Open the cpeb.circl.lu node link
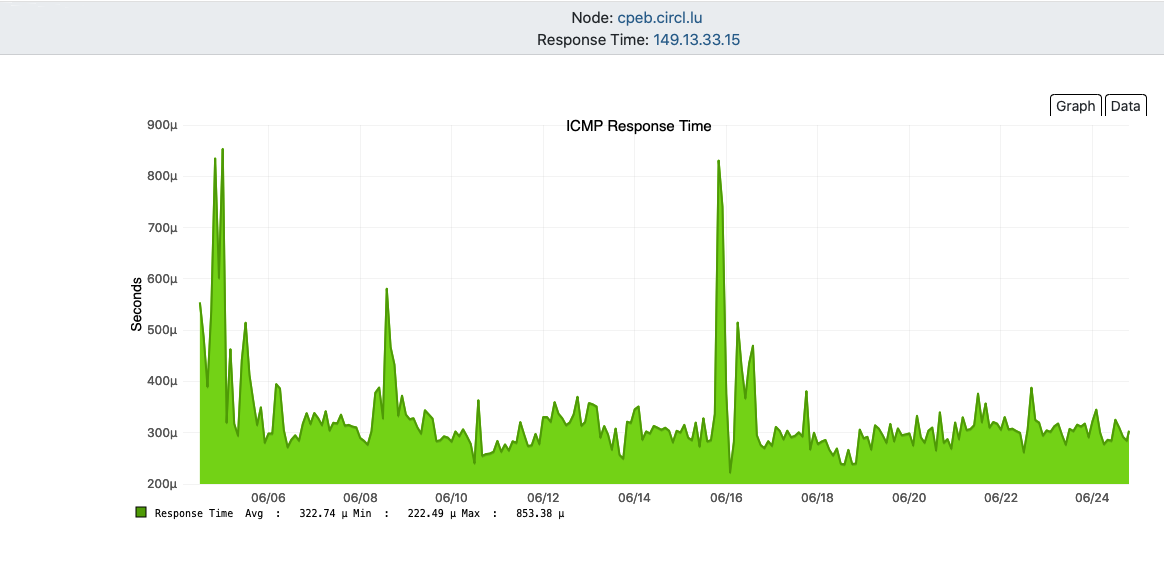 [x=666, y=18]
